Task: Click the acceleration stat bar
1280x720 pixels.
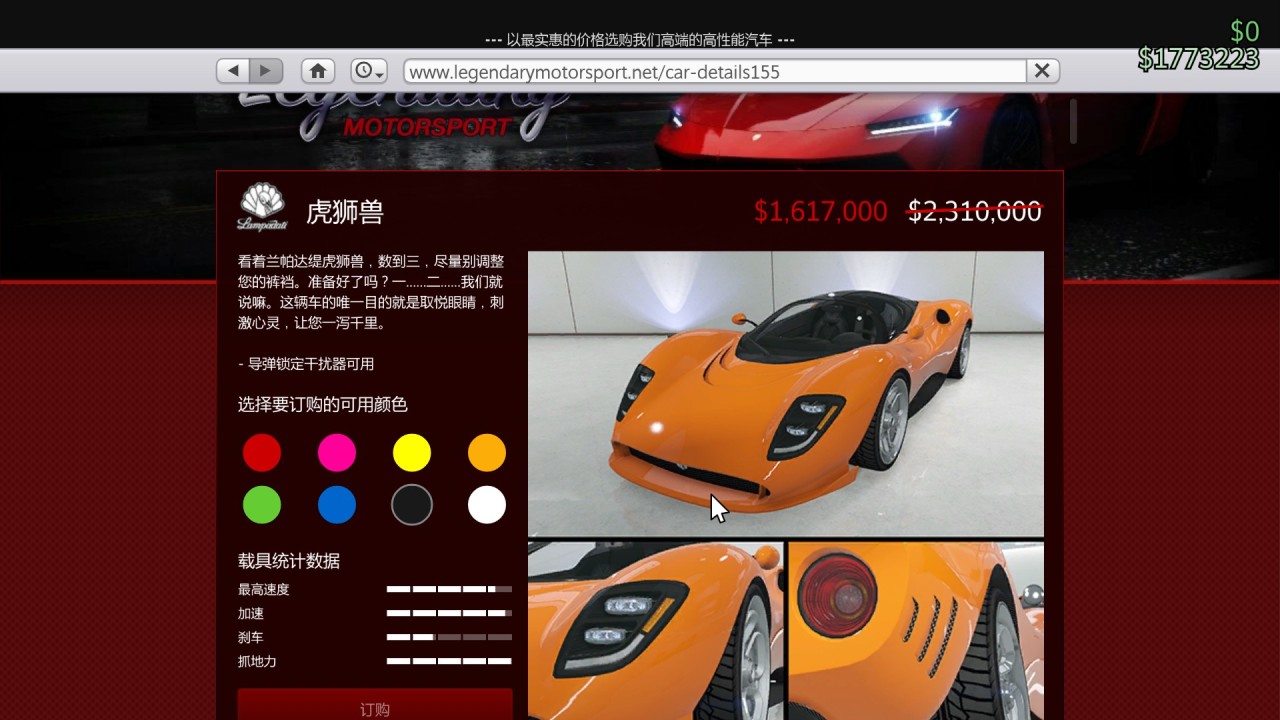Action: click(x=449, y=613)
